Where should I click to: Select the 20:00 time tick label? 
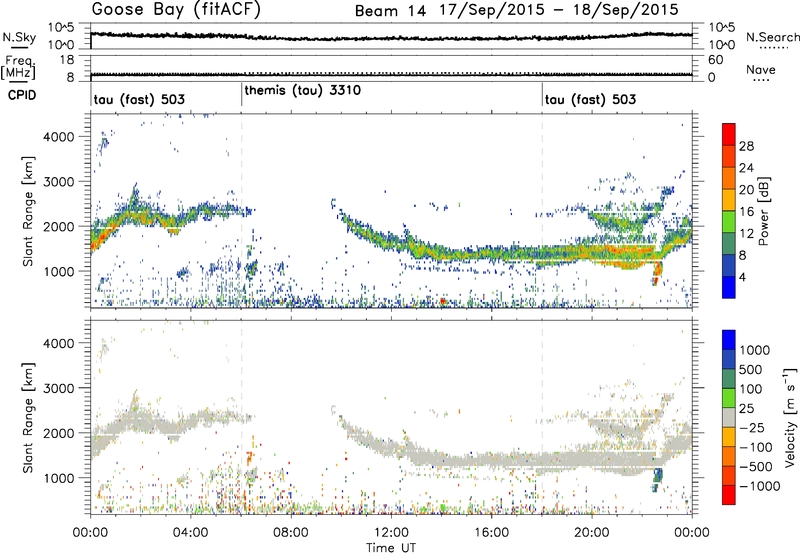click(591, 533)
